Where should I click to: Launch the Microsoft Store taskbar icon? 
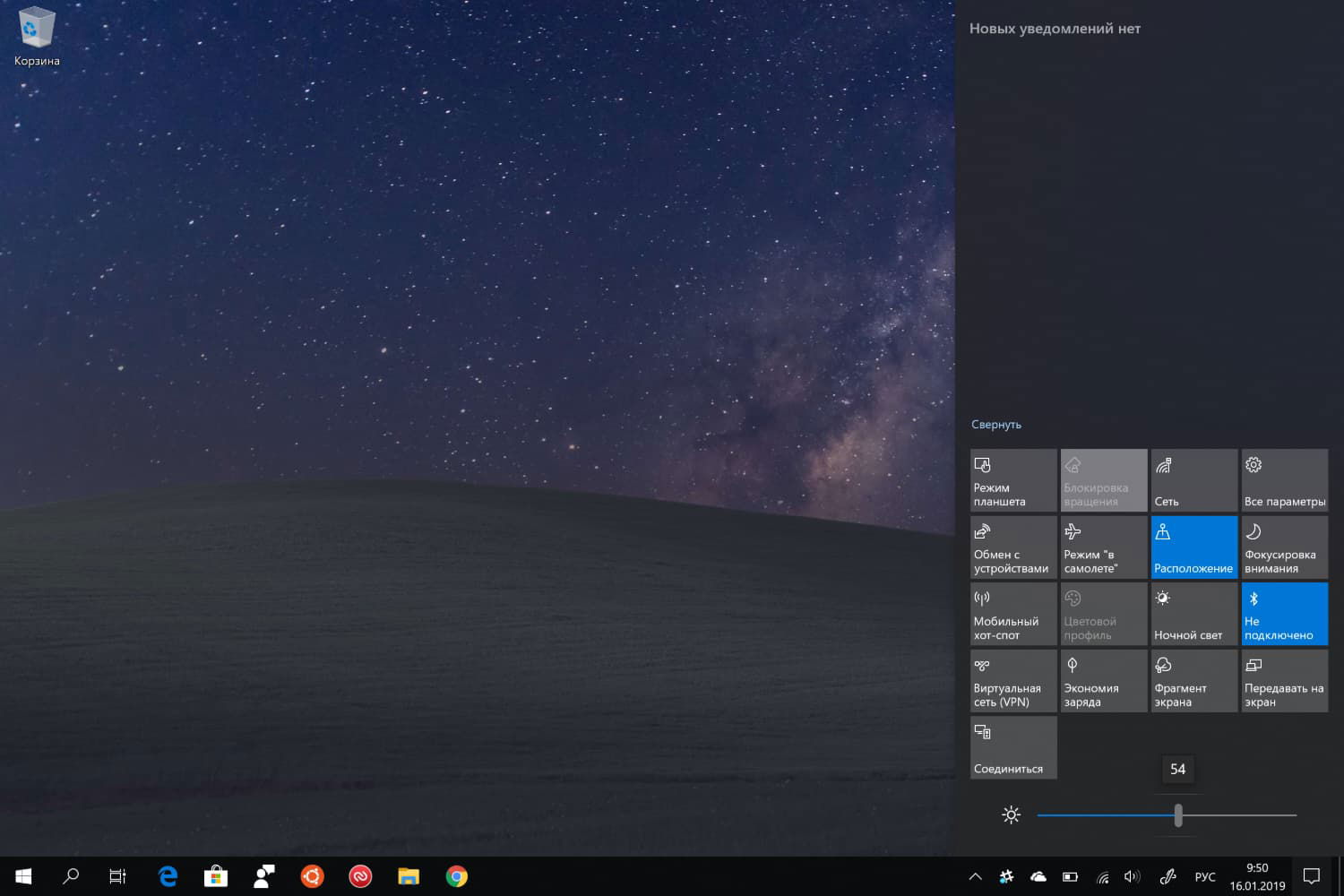[x=215, y=876]
